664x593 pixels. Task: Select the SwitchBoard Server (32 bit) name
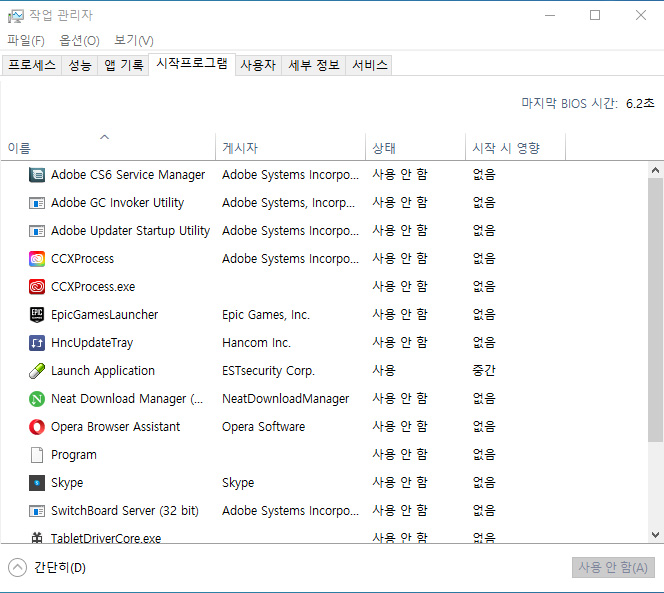[124, 511]
